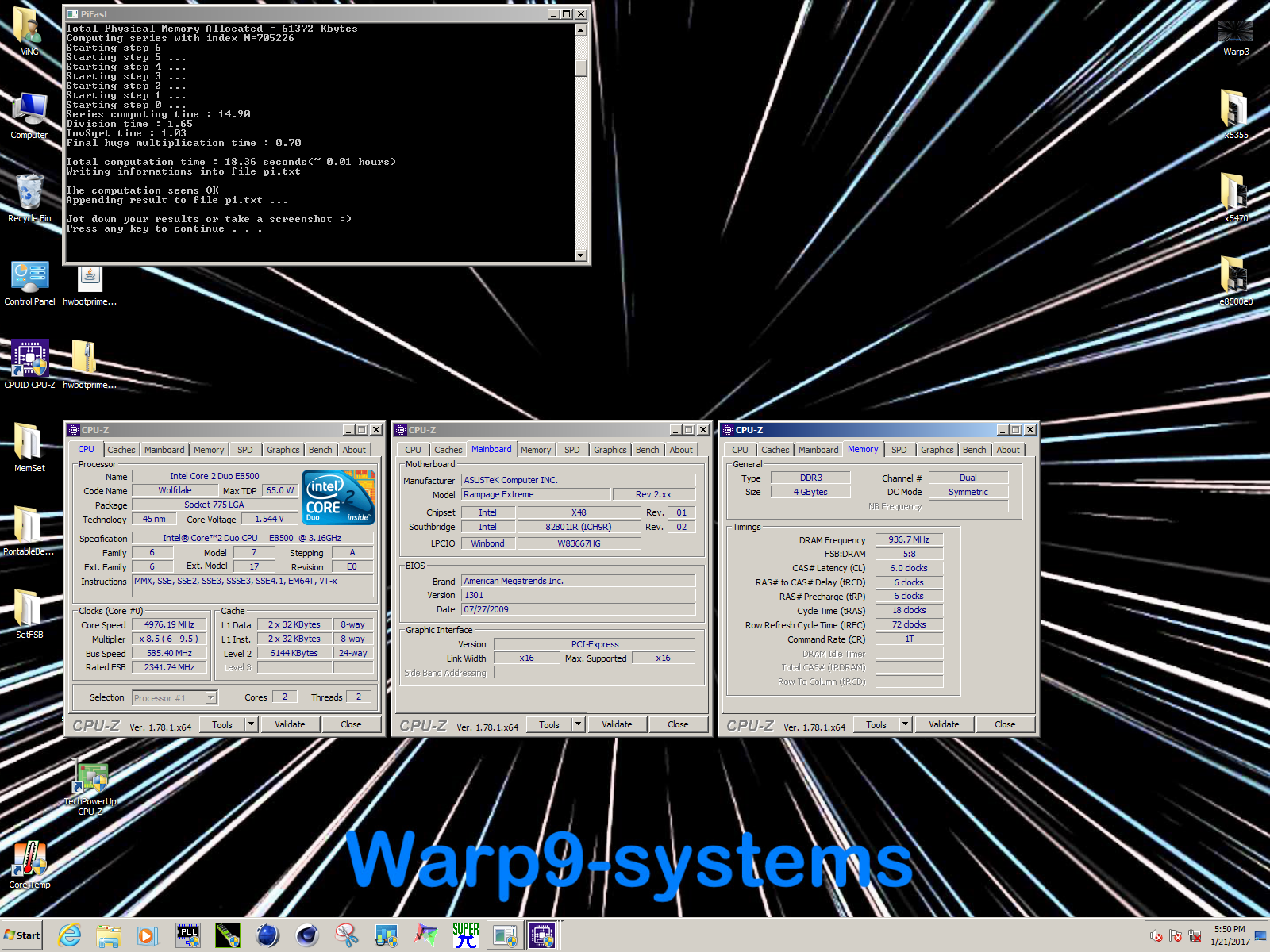The width and height of the screenshot is (1270, 952).
Task: Open the Recycle Bin icon
Action: [29, 198]
